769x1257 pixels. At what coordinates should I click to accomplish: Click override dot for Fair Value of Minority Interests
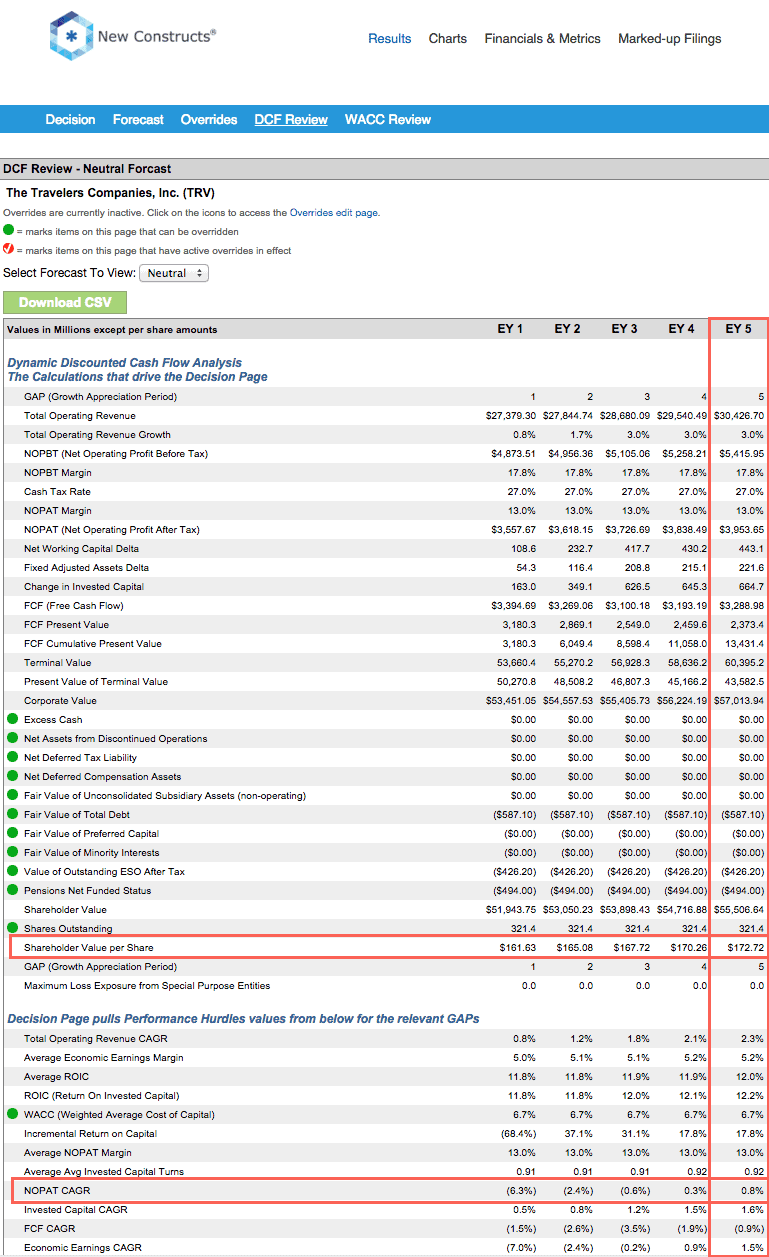tap(12, 852)
